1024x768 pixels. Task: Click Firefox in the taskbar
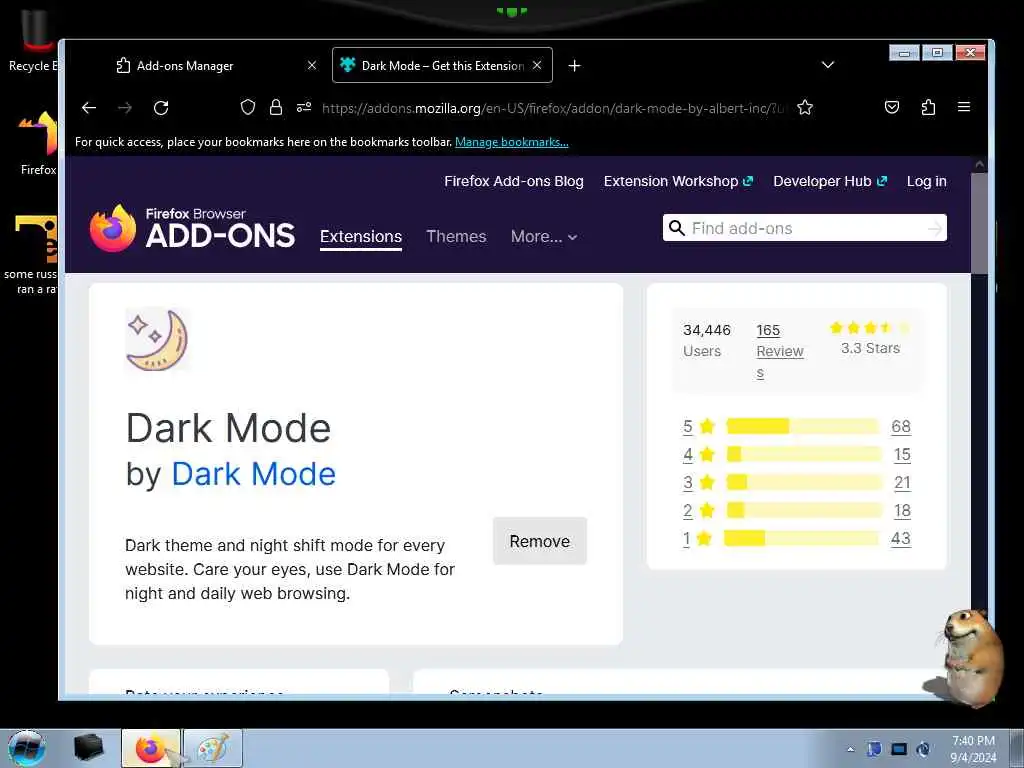pyautogui.click(x=151, y=748)
